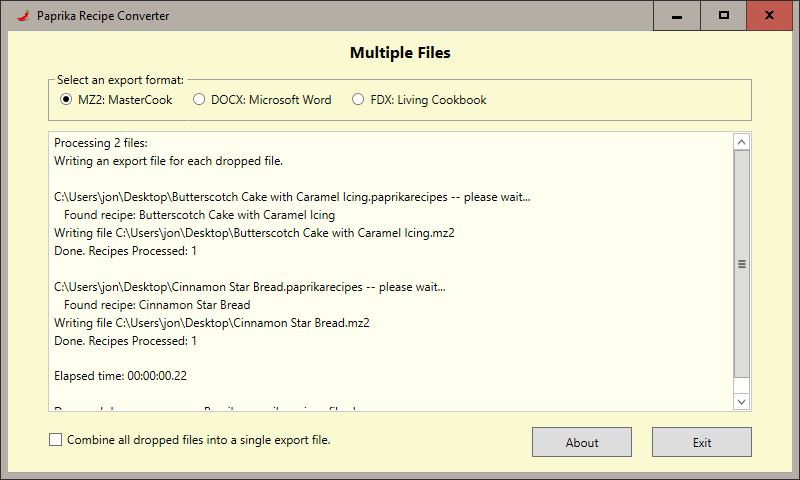800x480 pixels.
Task: Select the MZ2: MasterCook export format
Action: pyautogui.click(x=66, y=100)
